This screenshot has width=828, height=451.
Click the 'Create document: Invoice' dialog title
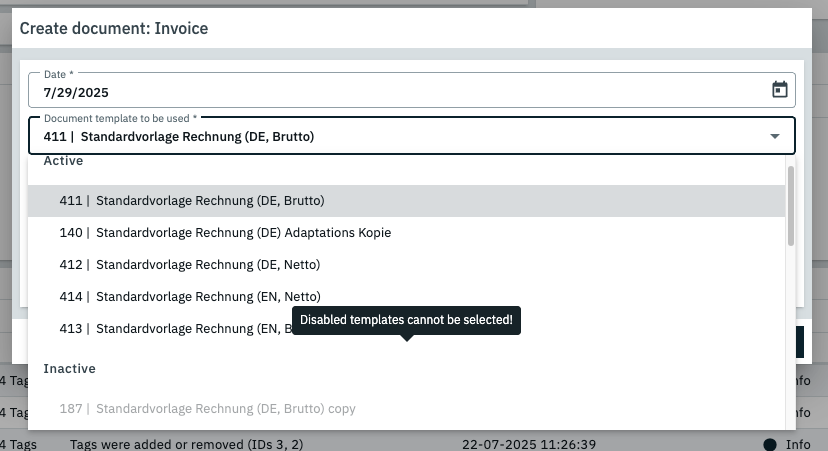click(x=114, y=28)
